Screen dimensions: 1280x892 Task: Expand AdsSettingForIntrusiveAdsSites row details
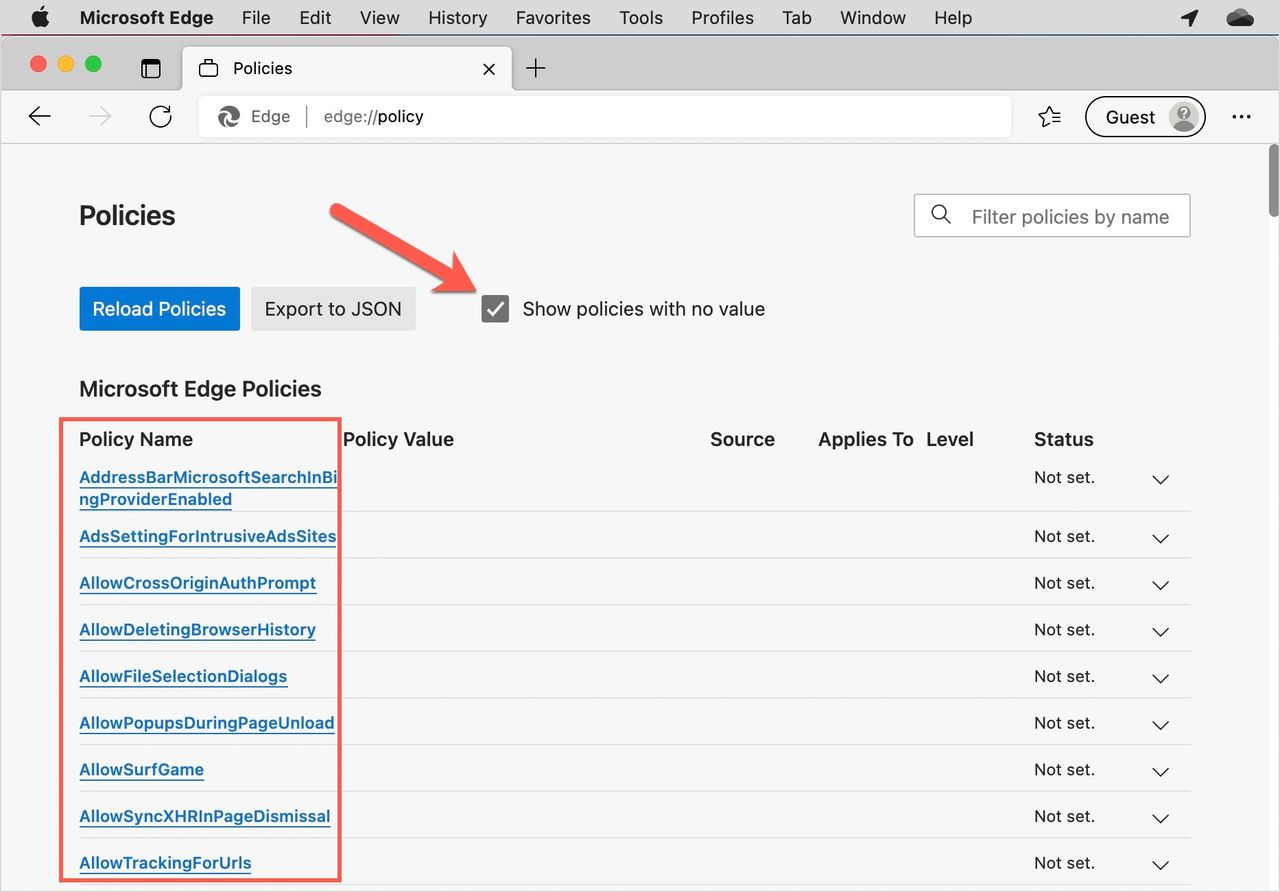[x=1160, y=539]
